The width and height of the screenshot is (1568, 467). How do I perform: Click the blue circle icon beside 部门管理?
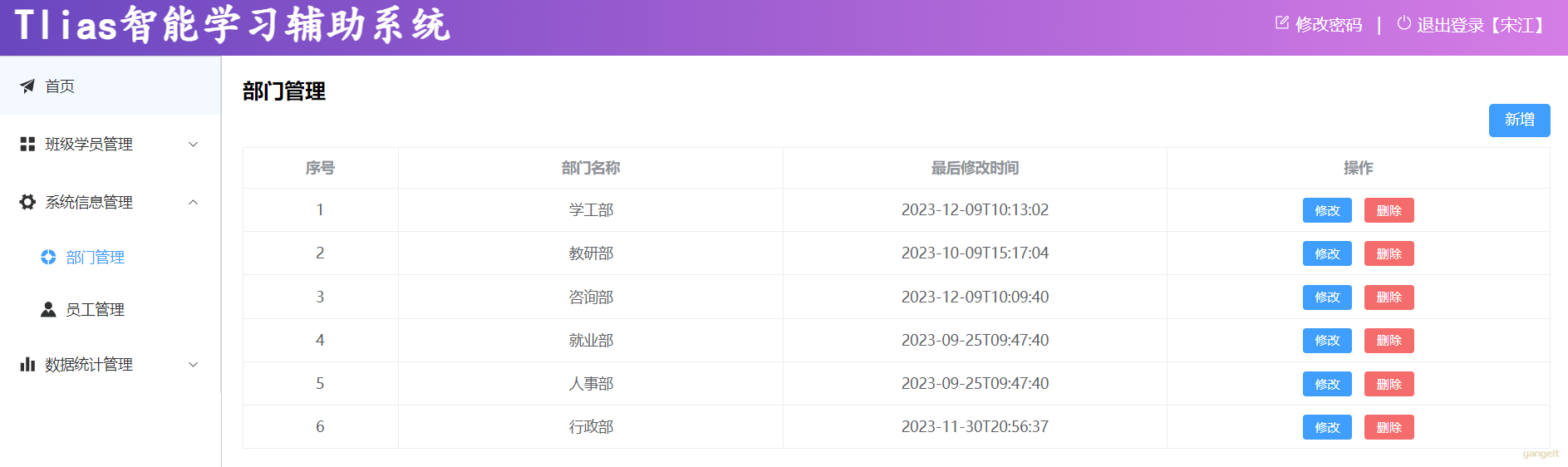48,258
